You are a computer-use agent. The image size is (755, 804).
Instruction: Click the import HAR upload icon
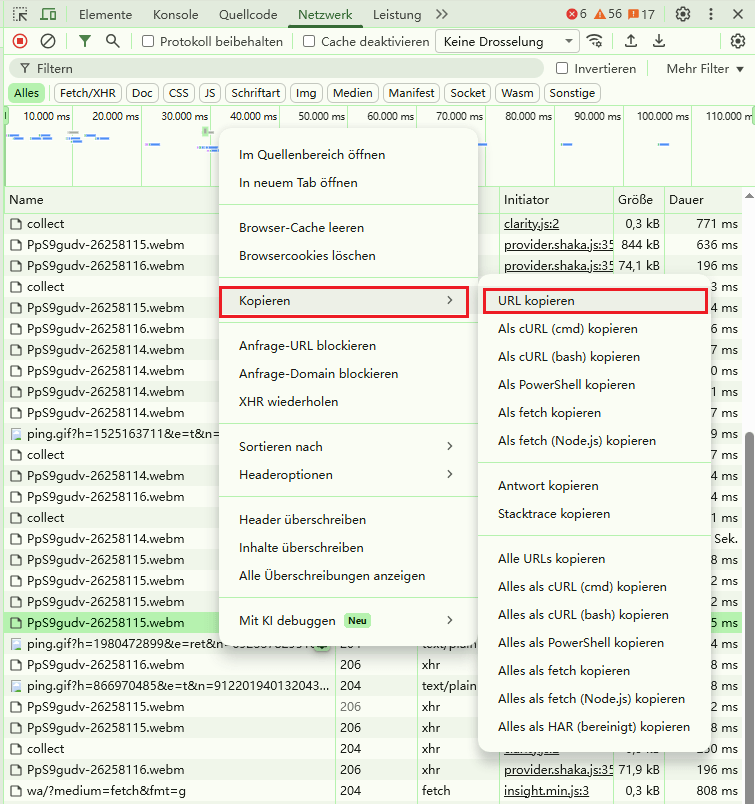click(x=631, y=41)
